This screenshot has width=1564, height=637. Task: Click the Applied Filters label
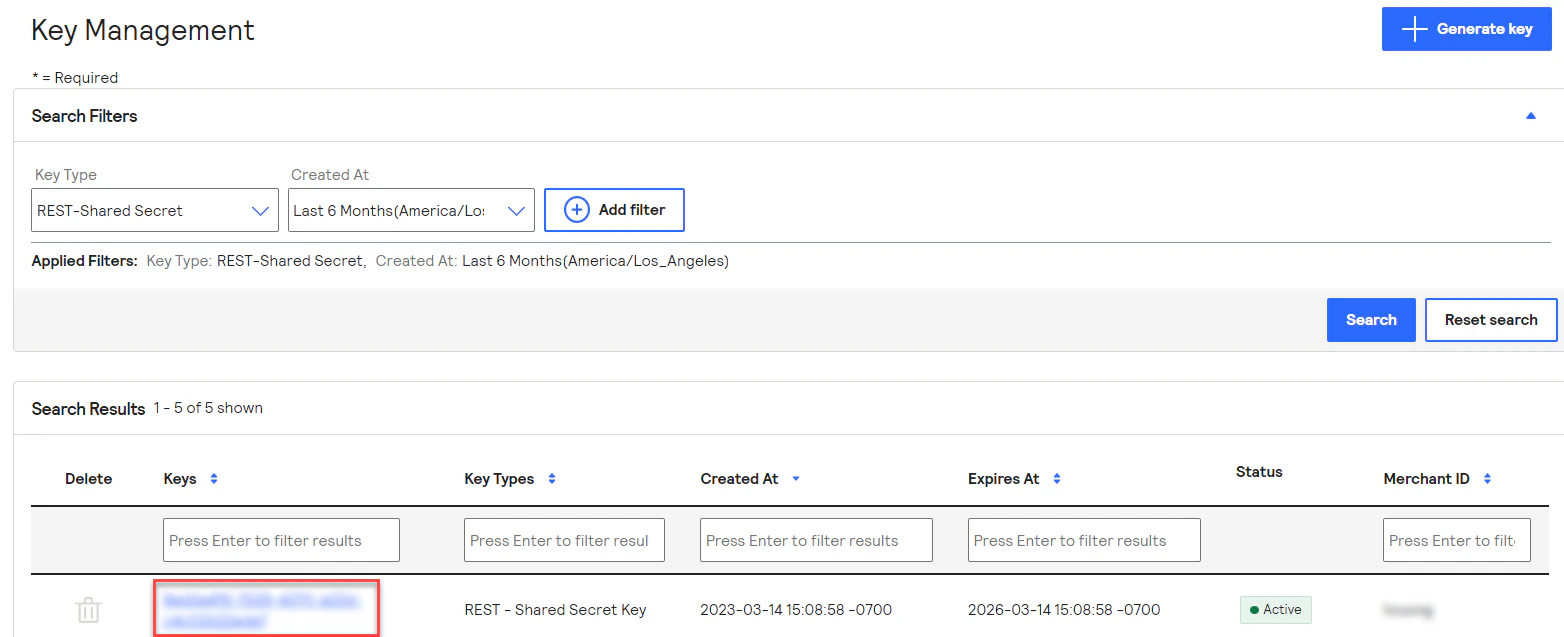click(85, 261)
